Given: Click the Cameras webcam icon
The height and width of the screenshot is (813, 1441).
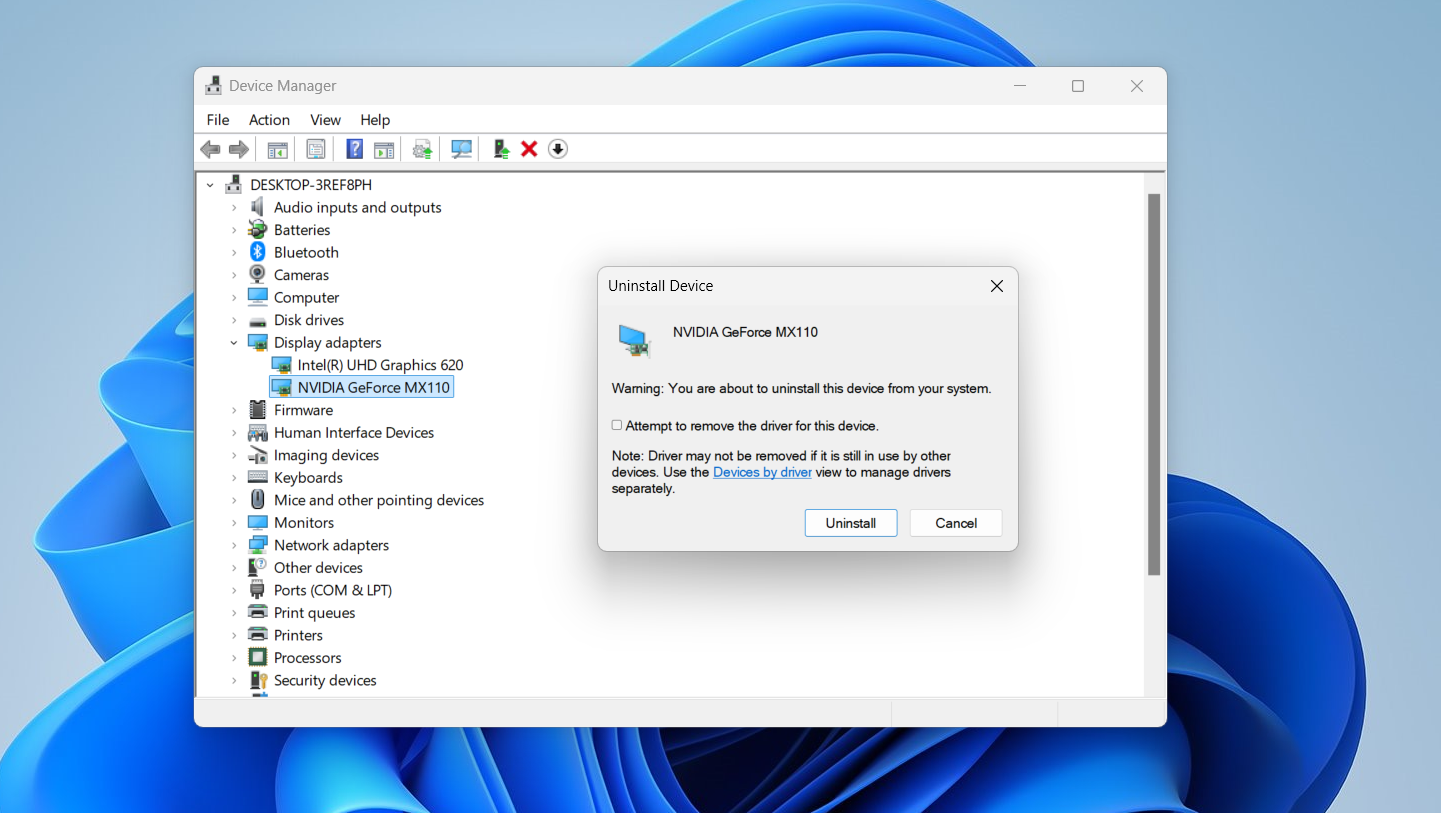Looking at the screenshot, I should [x=258, y=275].
